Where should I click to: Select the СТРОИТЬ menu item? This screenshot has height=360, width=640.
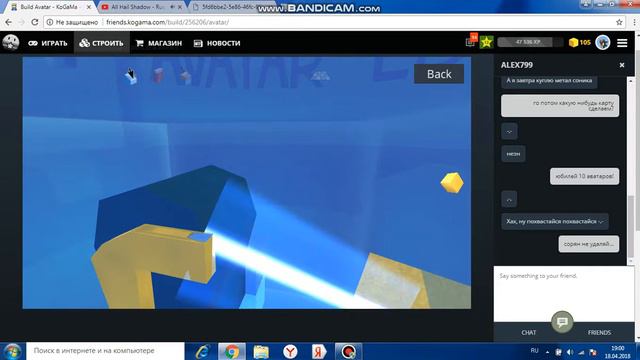(x=102, y=43)
